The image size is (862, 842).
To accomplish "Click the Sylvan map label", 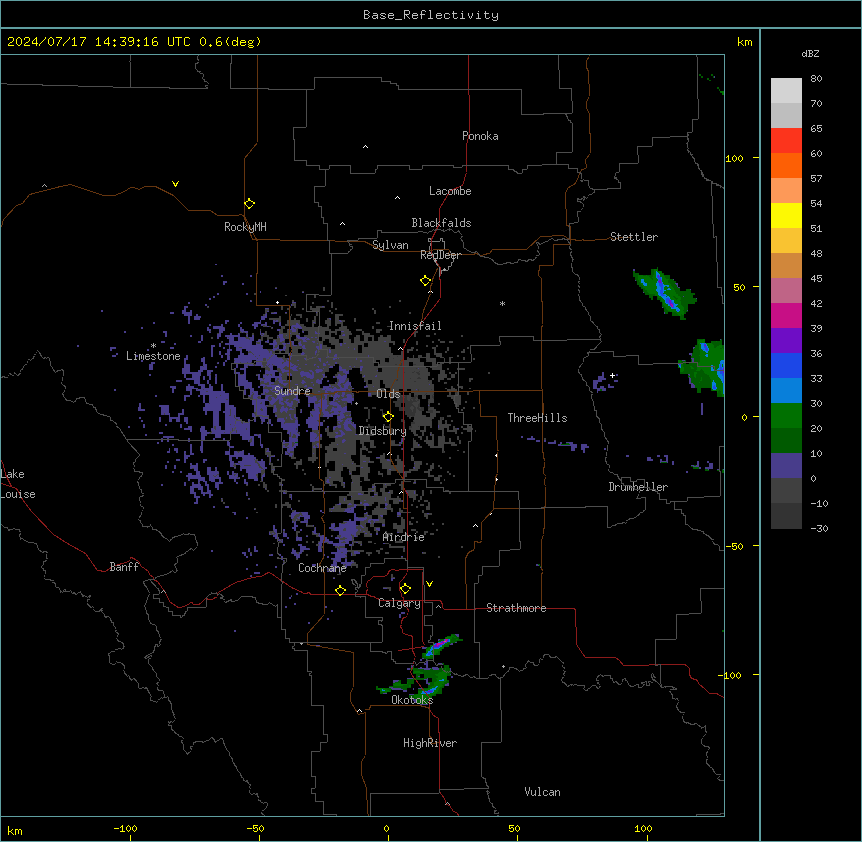I will pyautogui.click(x=390, y=245).
